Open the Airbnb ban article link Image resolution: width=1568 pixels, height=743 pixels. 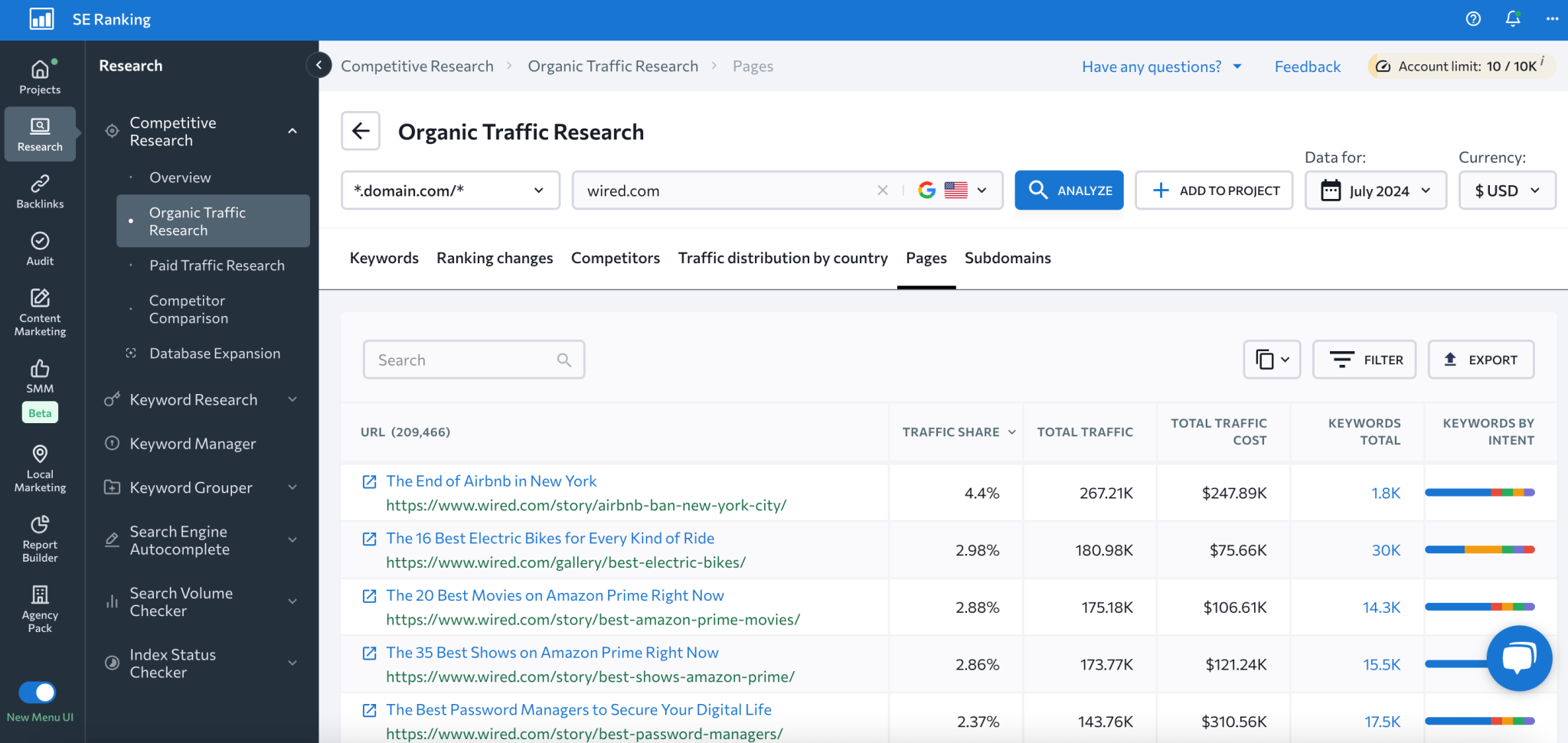(491, 481)
